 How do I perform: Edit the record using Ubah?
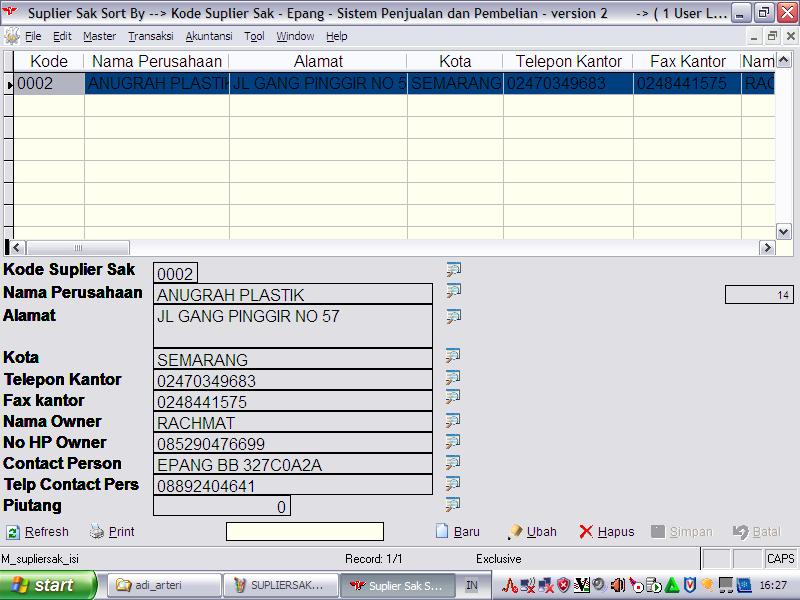[x=532, y=532]
